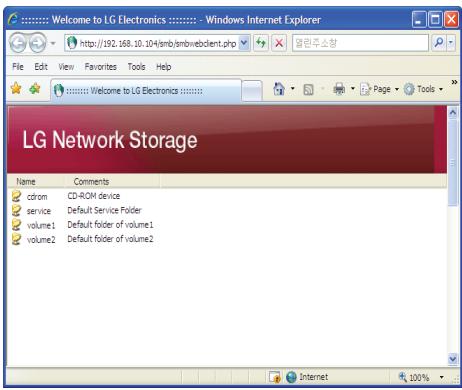The height and width of the screenshot is (390, 462).
Task: Open the volume2 share link
Action: coord(41,240)
